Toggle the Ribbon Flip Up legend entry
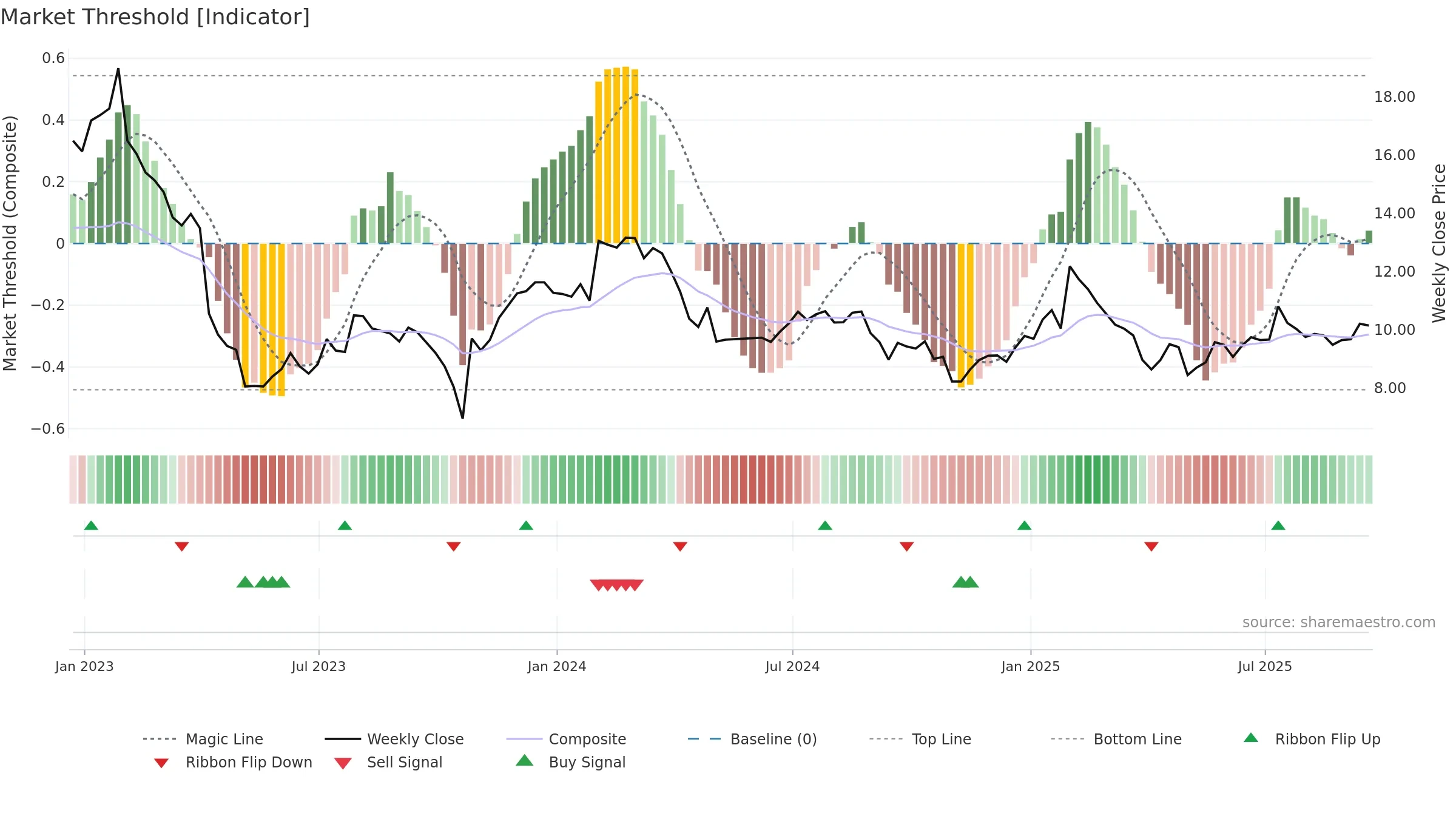This screenshot has height=819, width=1456. tap(1312, 739)
